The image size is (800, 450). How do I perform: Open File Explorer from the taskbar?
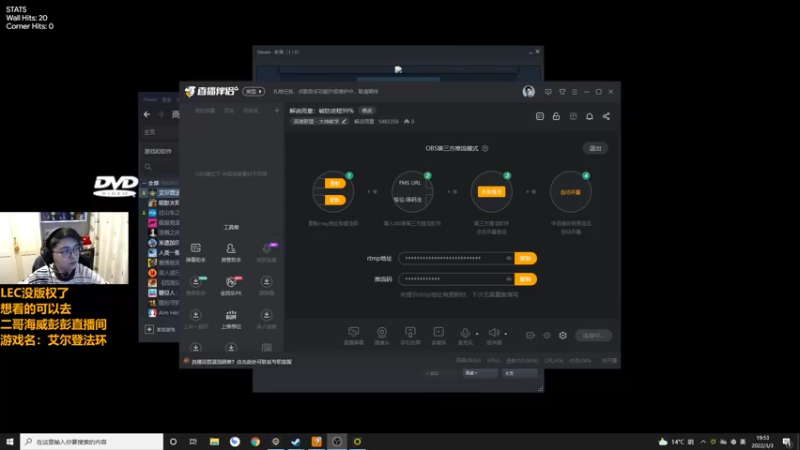(x=214, y=441)
